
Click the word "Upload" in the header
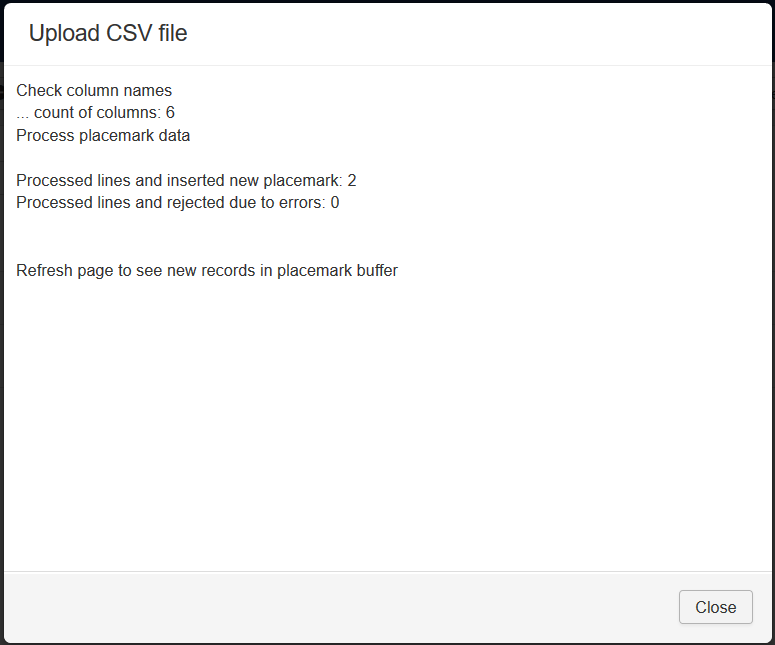[64, 33]
